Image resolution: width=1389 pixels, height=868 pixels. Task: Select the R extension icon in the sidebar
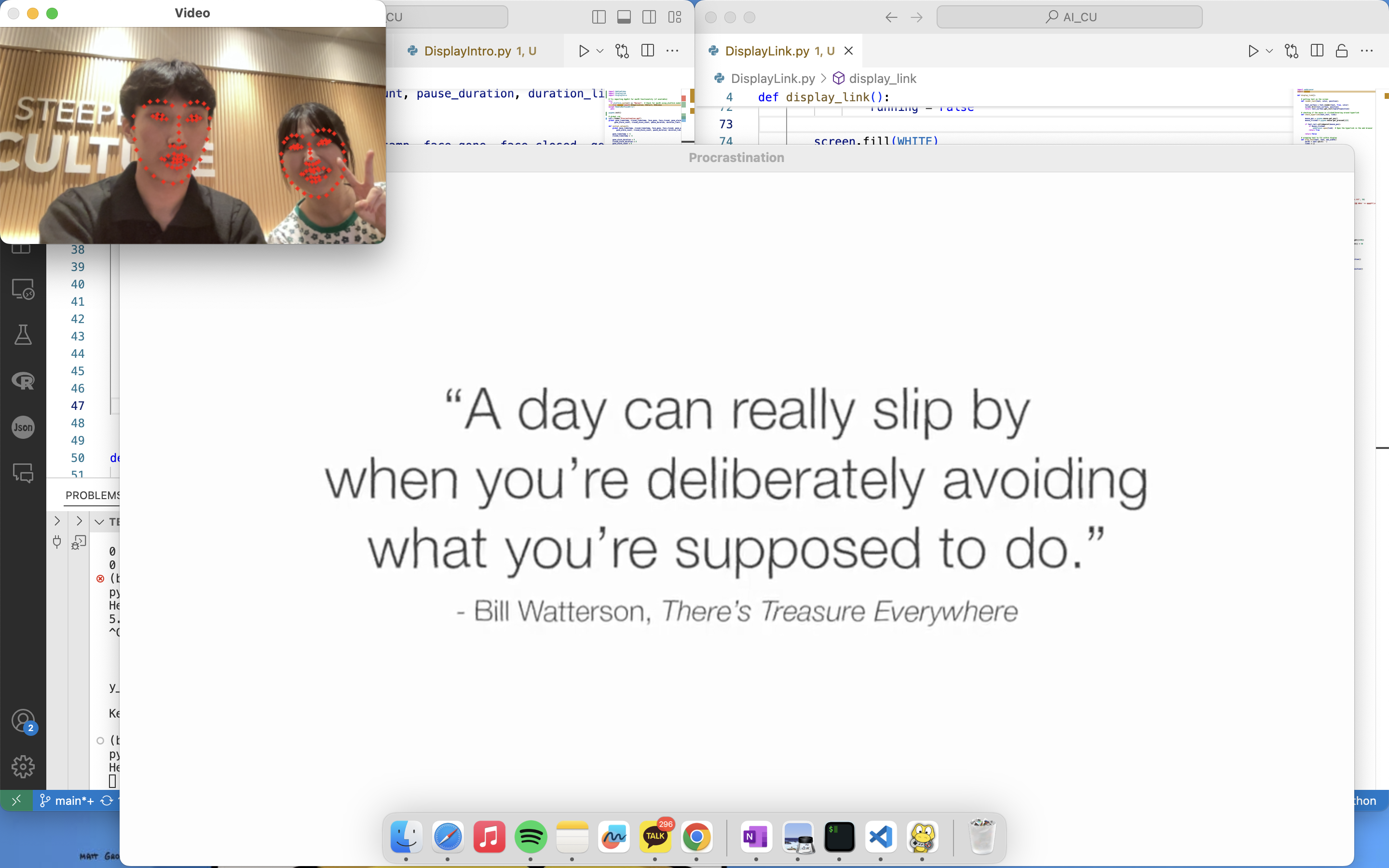[23, 380]
